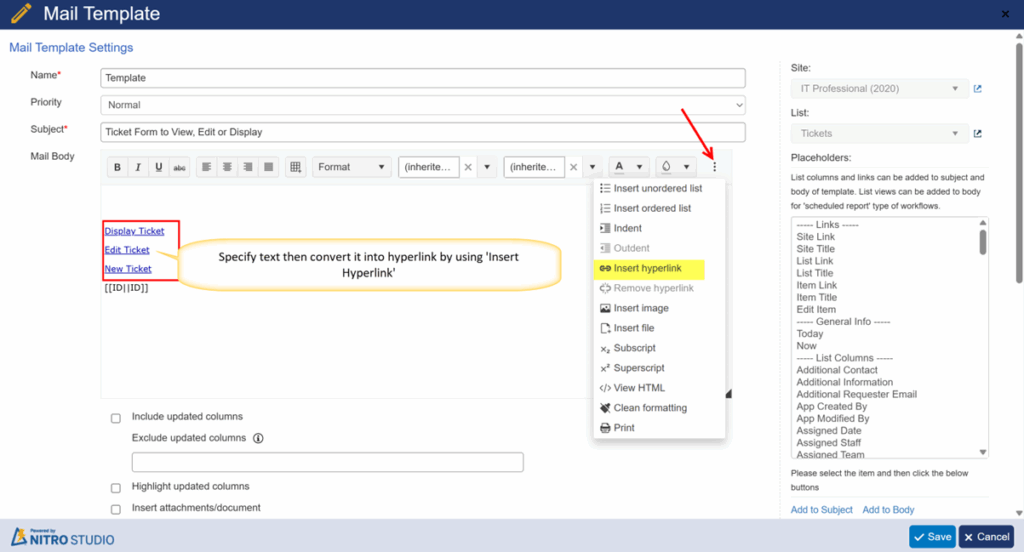1024x552 pixels.
Task: Select App Created By placeholder
Action: (x=831, y=406)
